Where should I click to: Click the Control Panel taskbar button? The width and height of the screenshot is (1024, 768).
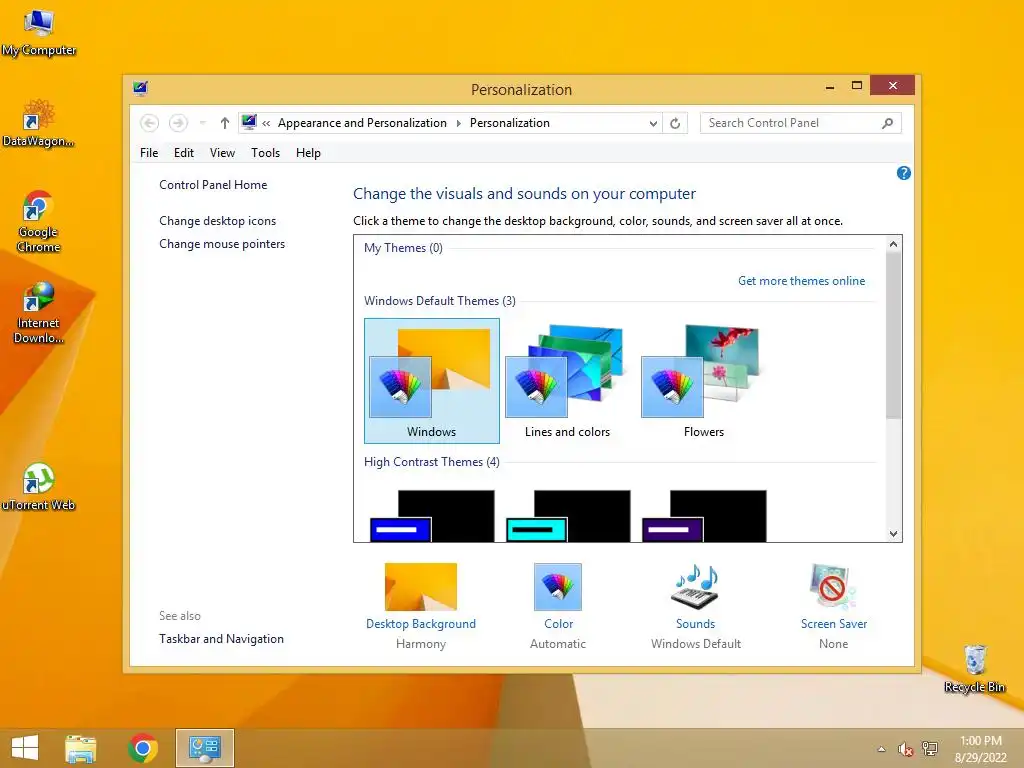204,748
